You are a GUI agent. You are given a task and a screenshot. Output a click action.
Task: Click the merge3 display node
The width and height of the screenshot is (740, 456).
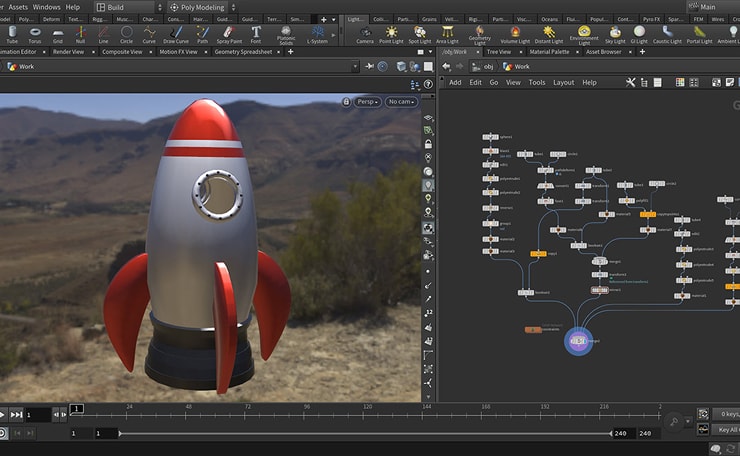(x=578, y=341)
